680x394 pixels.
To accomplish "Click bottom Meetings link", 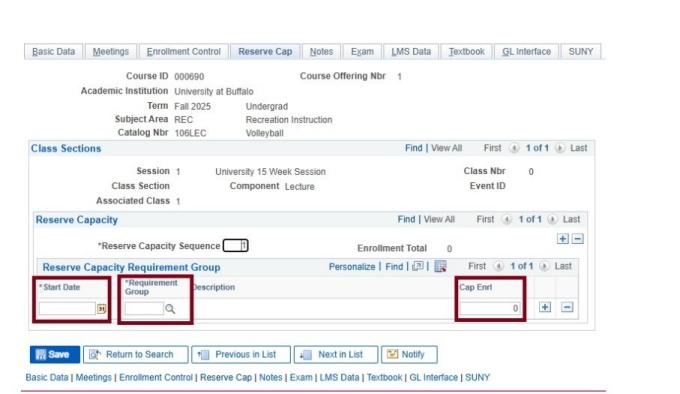I will [x=93, y=378].
